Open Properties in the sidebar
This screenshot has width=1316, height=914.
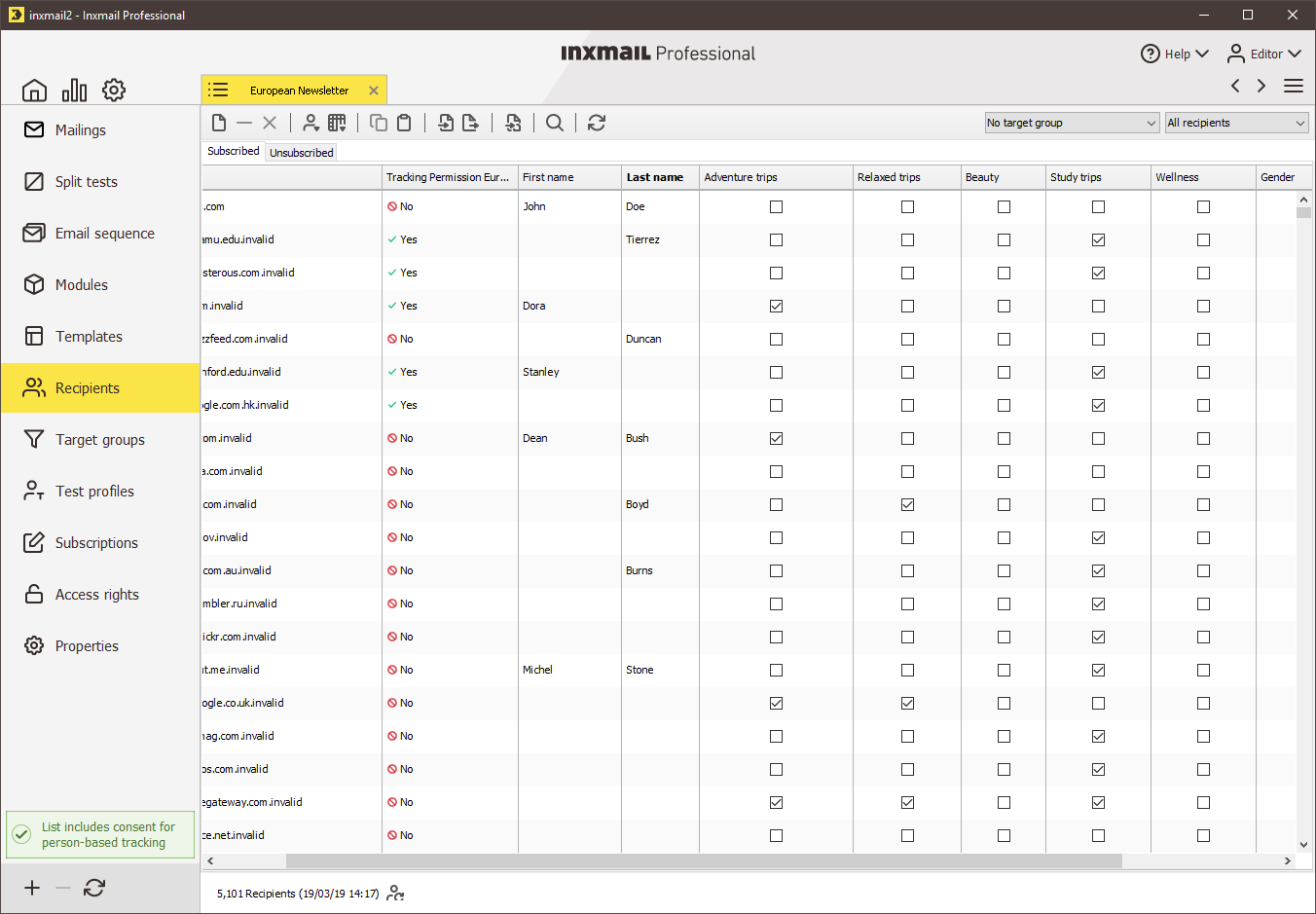(x=100, y=645)
